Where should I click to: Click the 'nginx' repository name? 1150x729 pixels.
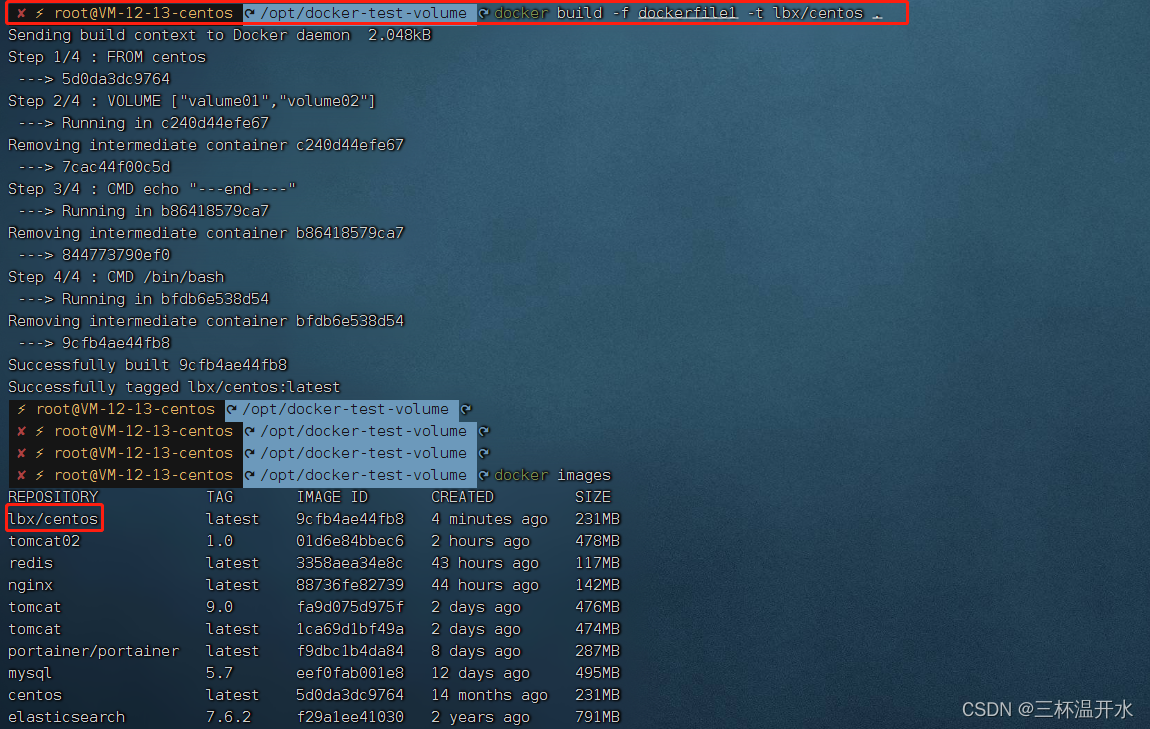[x=30, y=585]
